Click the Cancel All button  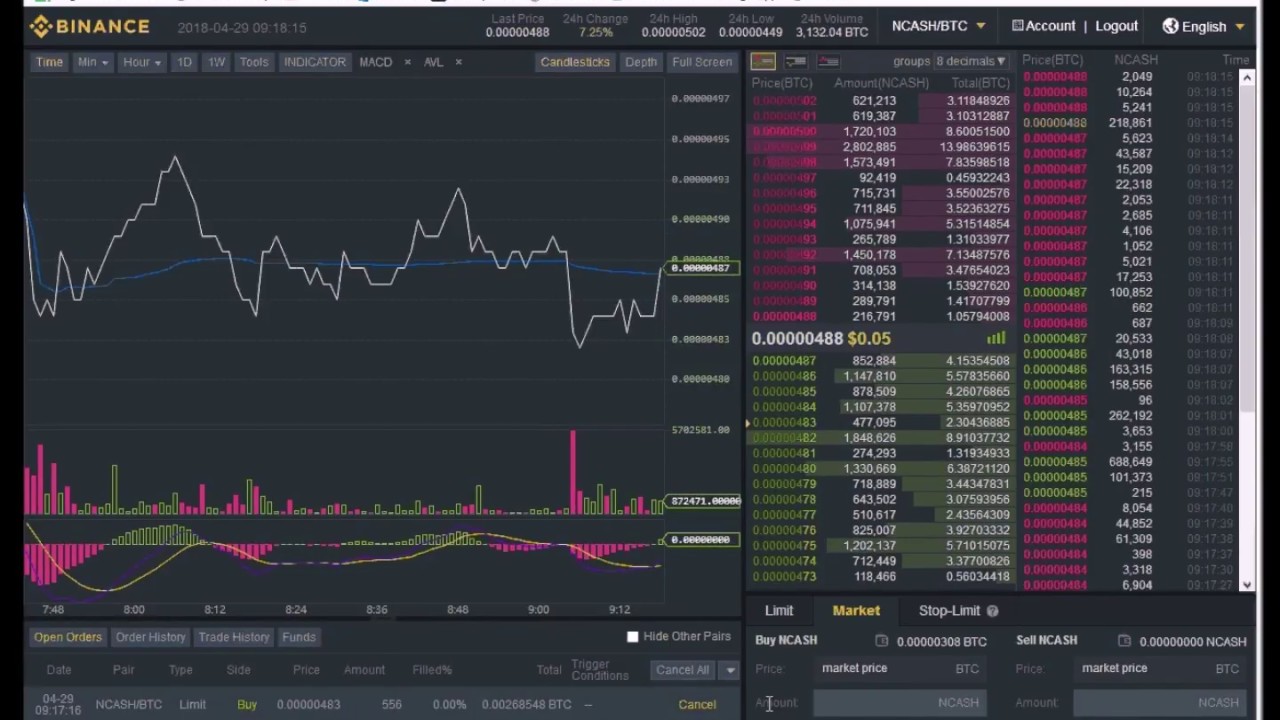click(683, 670)
